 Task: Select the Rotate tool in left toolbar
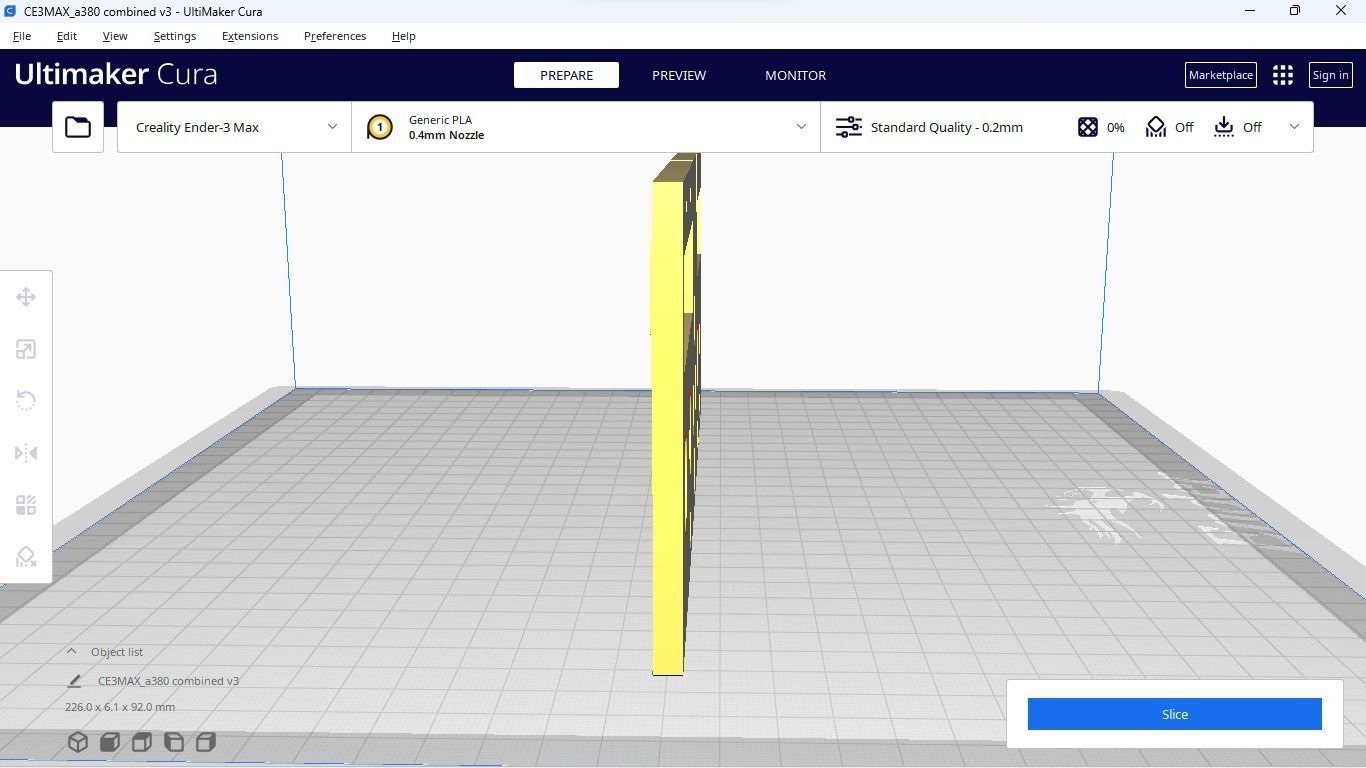[x=26, y=401]
